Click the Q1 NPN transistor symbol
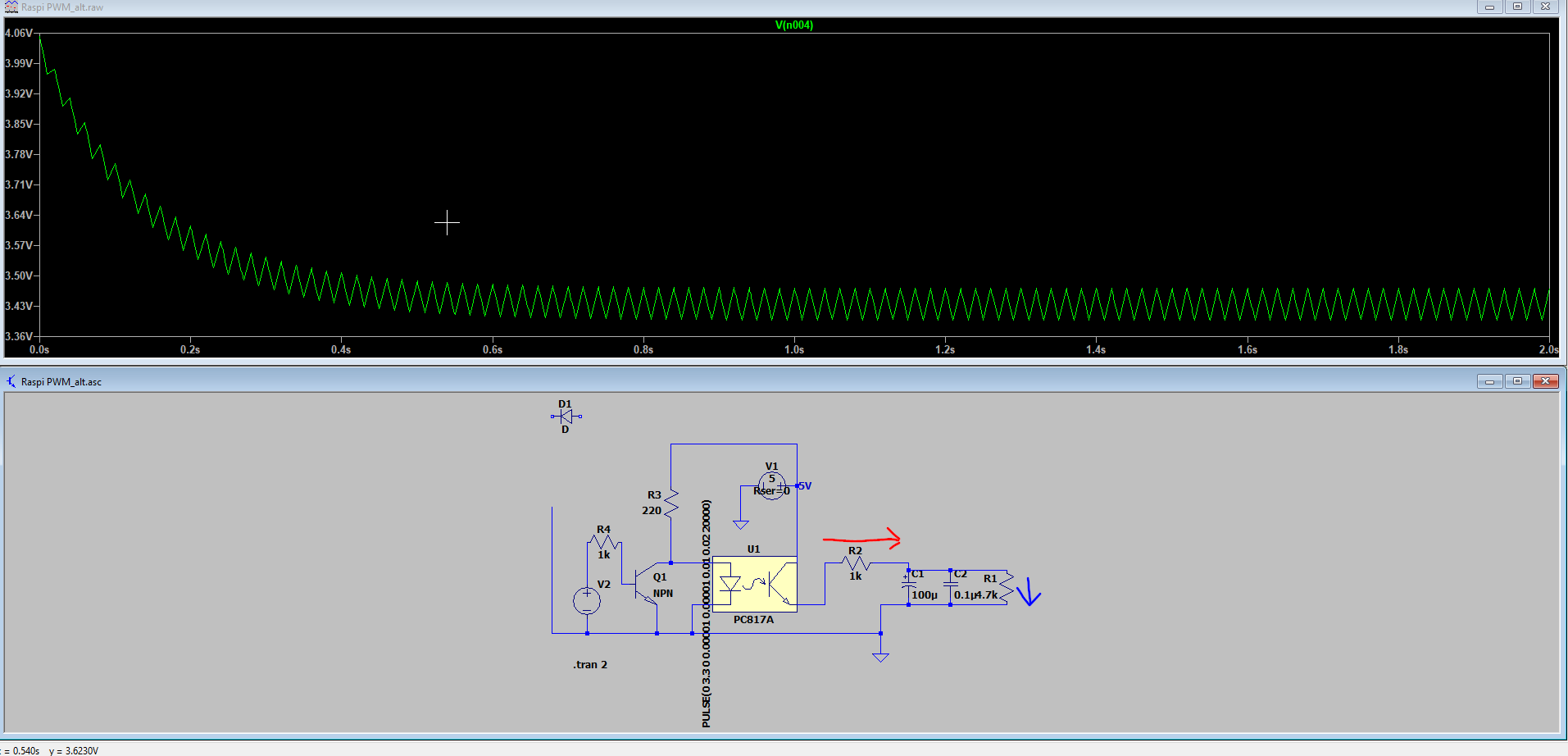 (x=646, y=588)
